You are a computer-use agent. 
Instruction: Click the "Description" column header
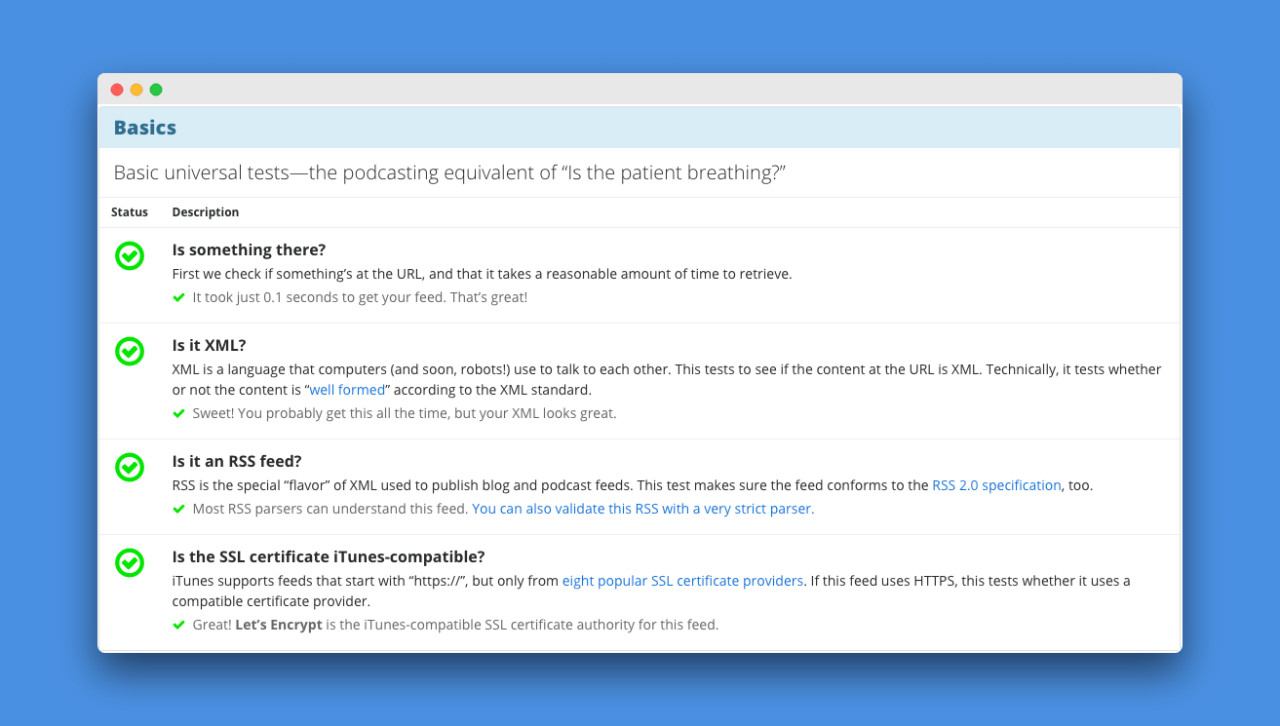point(205,212)
